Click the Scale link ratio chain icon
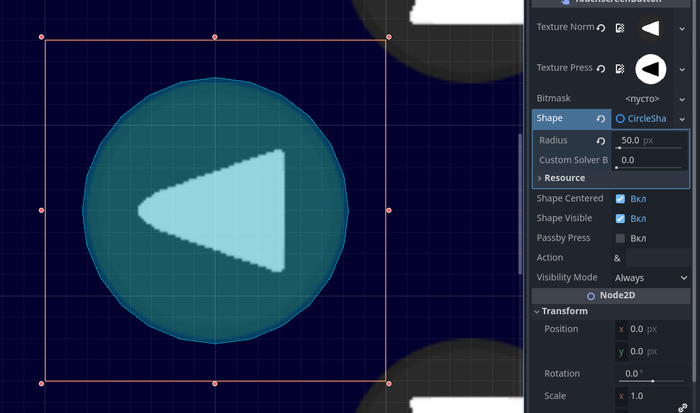This screenshot has width=700, height=413. [683, 407]
